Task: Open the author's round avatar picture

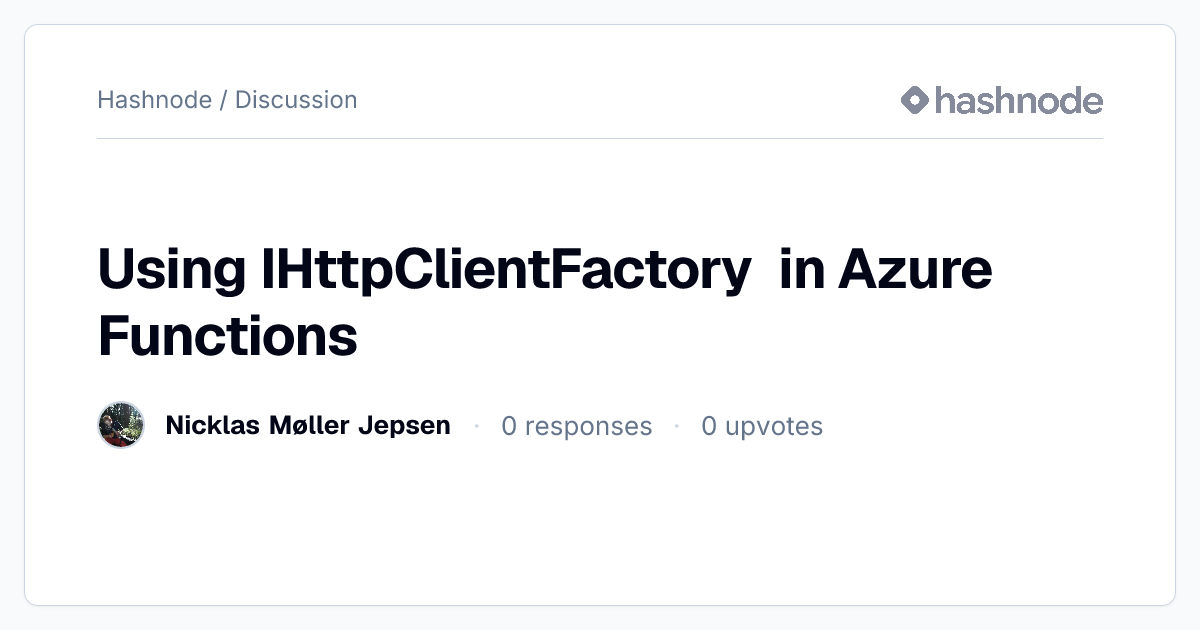Action: click(121, 426)
